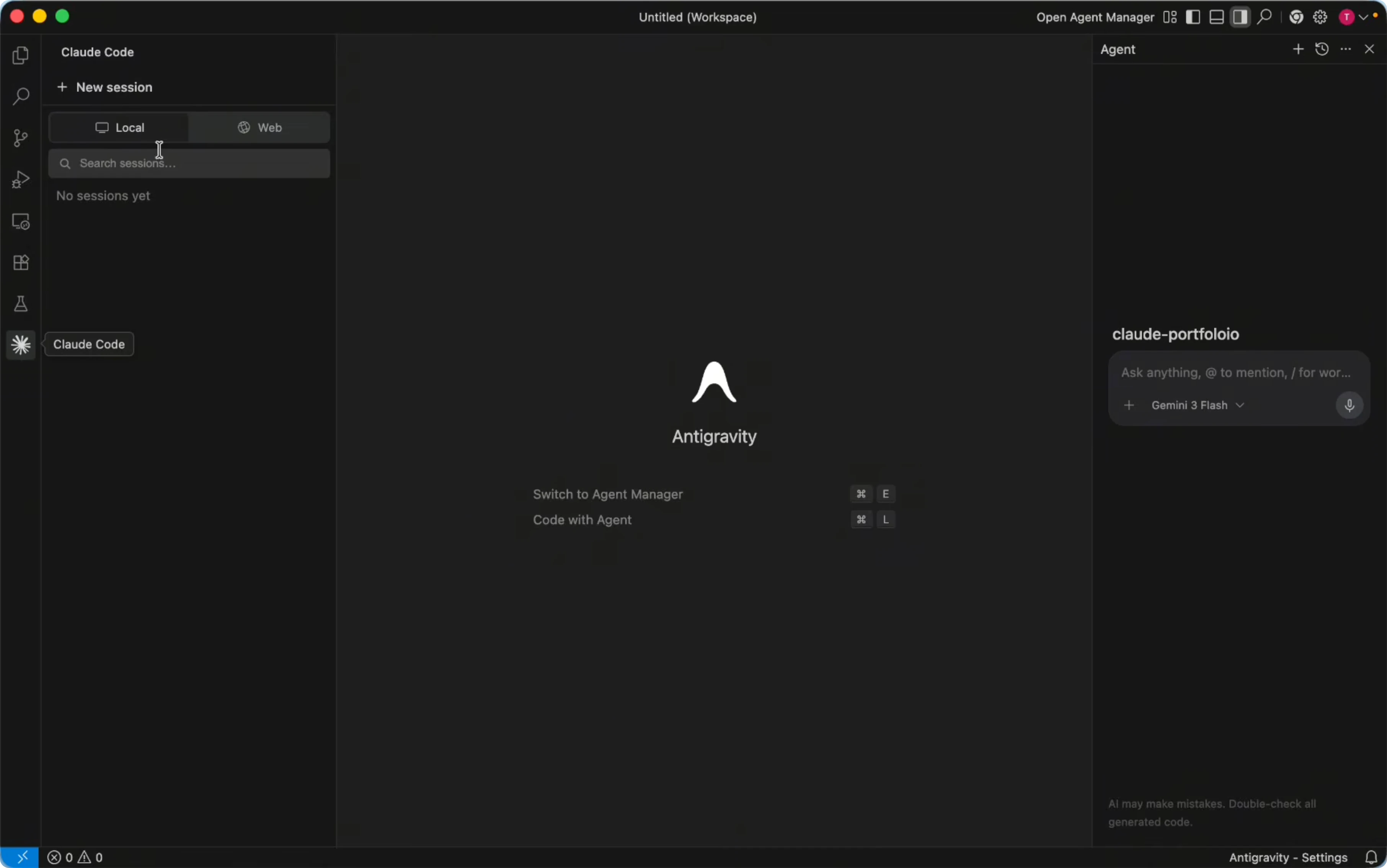Click the Agent ask anything input box
Viewport: 1387px width, 868px height.
[x=1235, y=373]
